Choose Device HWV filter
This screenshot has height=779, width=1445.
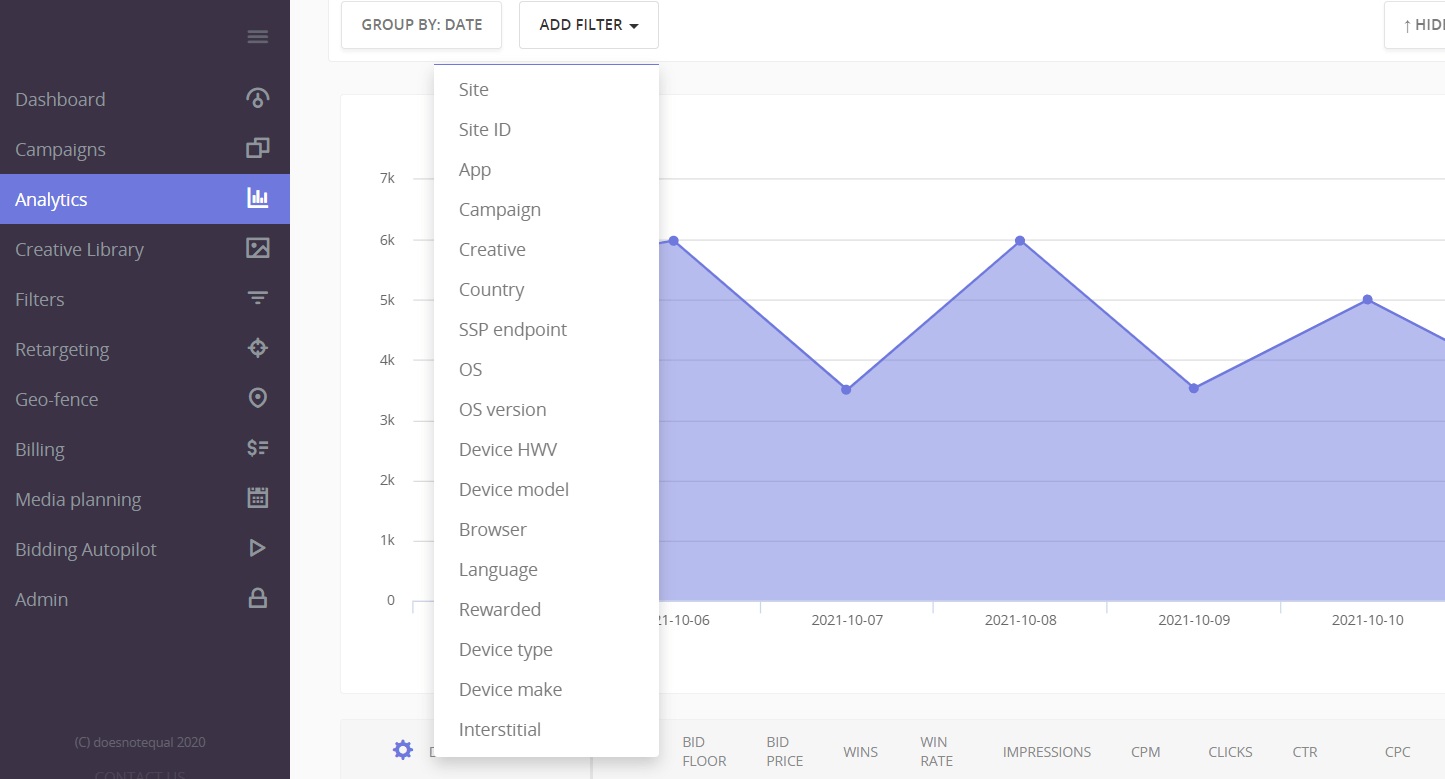[x=546, y=449]
